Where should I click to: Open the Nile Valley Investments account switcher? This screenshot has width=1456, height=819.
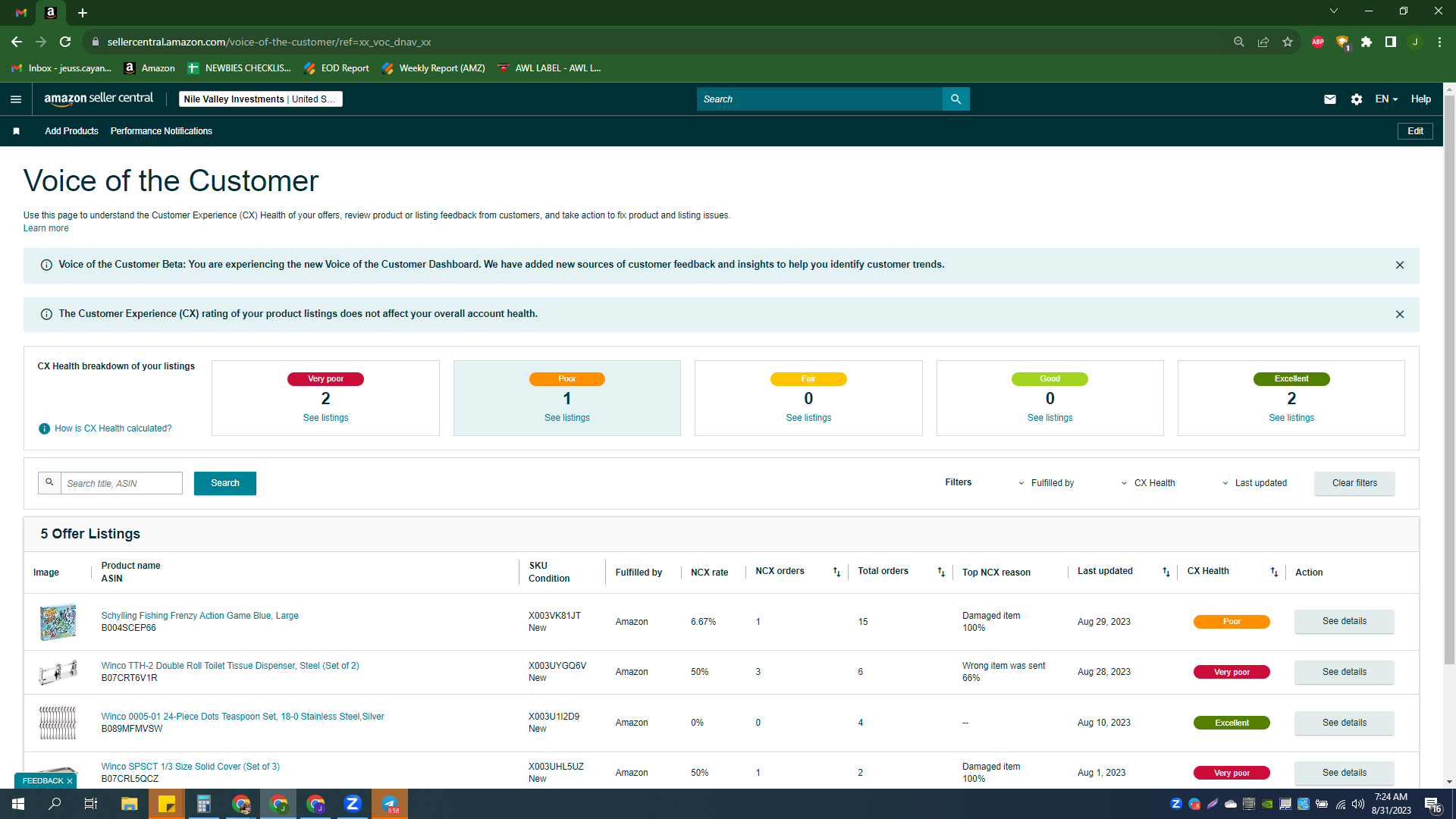pyautogui.click(x=260, y=99)
